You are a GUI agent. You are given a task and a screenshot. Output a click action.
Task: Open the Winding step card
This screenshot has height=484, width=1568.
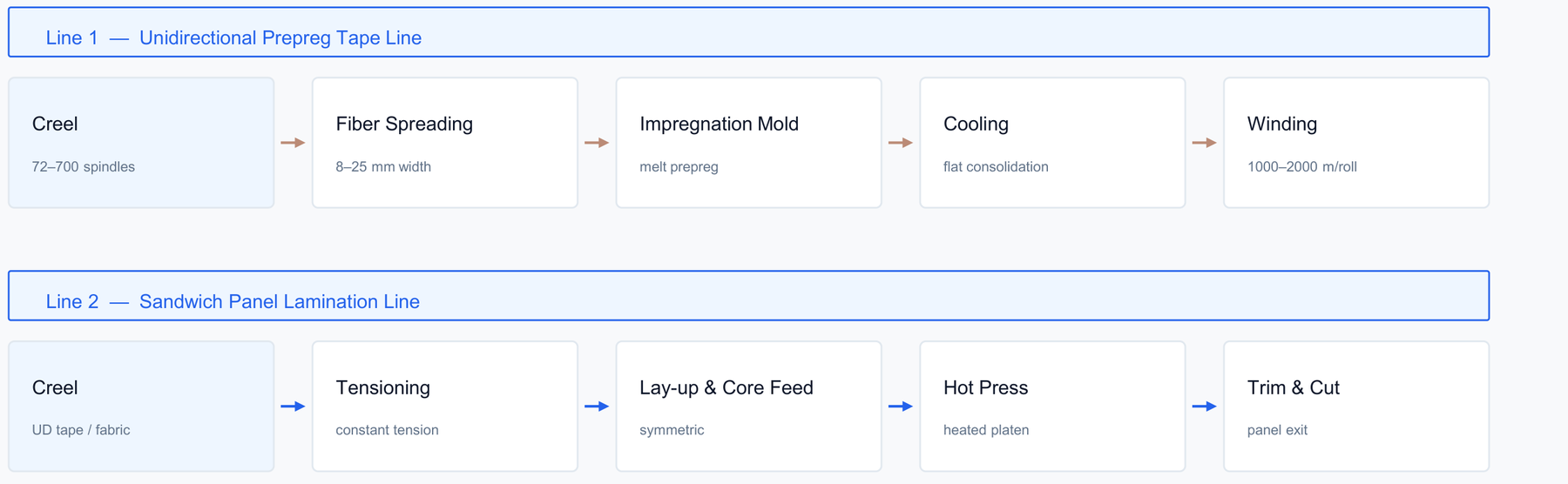[x=1356, y=143]
